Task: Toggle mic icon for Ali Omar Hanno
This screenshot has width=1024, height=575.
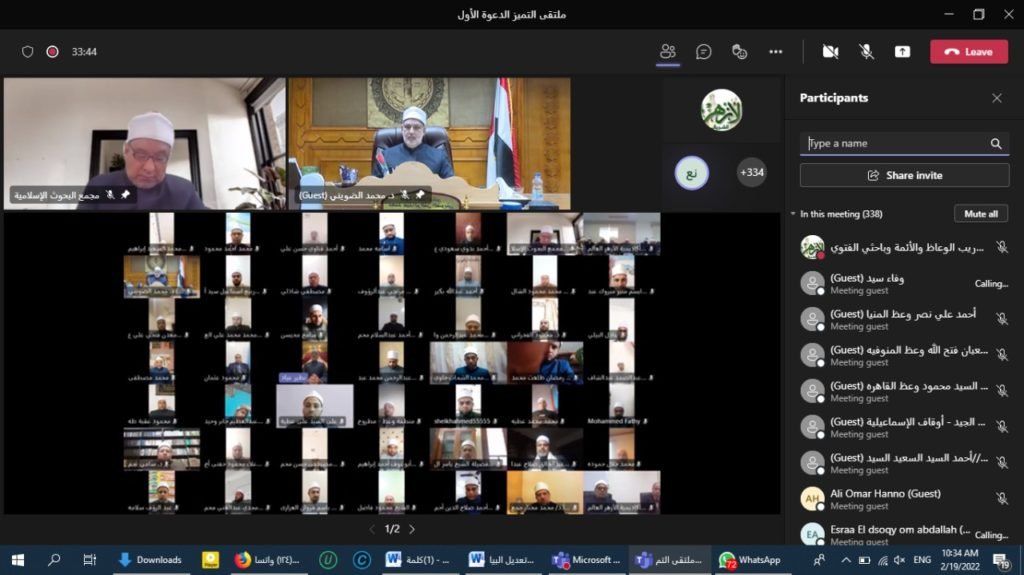Action: coord(1002,498)
